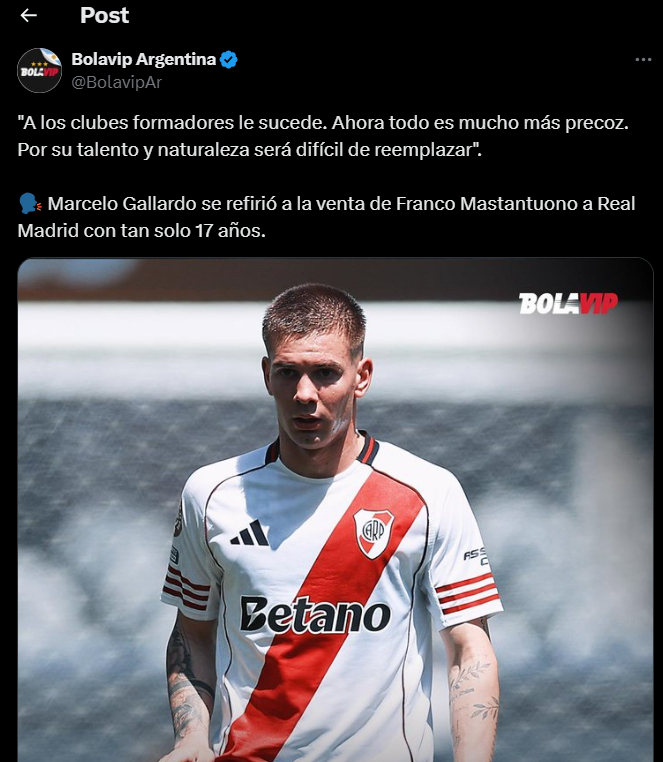Open the three-dot more options menu
The height and width of the screenshot is (762, 663).
pyautogui.click(x=643, y=59)
